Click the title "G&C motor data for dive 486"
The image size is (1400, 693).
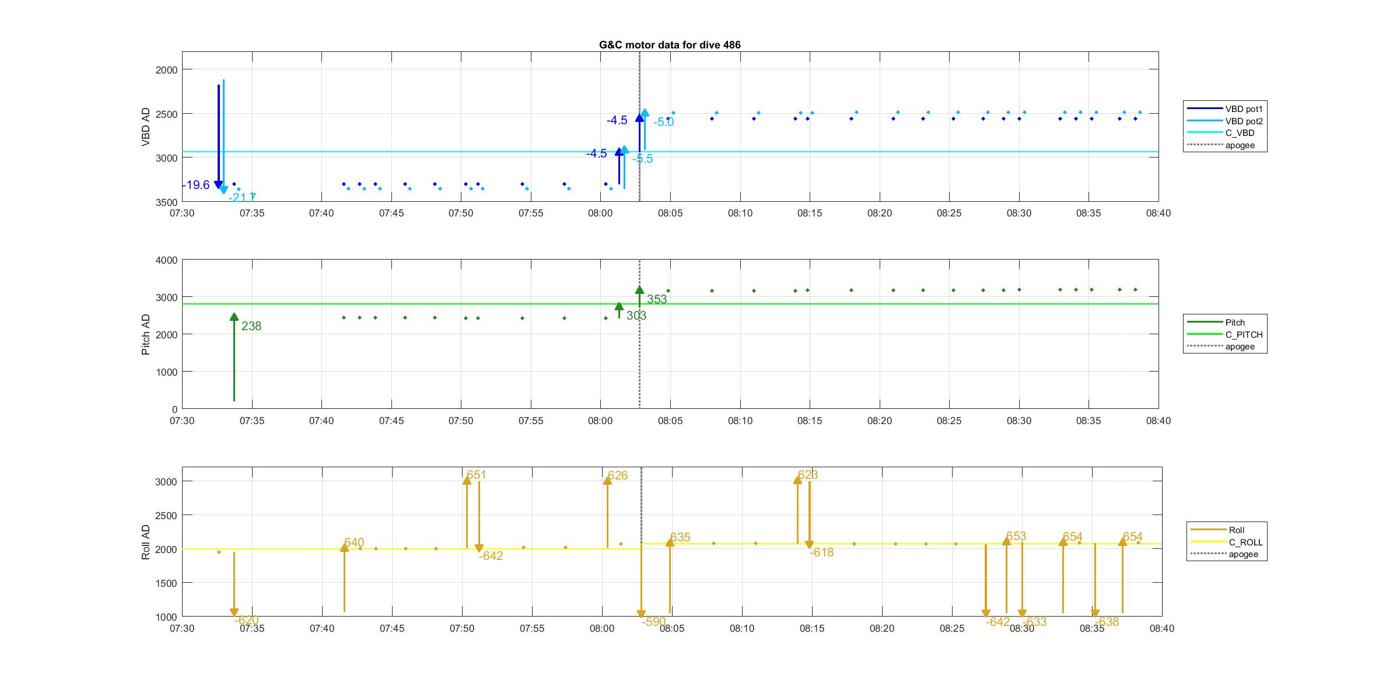tap(669, 45)
